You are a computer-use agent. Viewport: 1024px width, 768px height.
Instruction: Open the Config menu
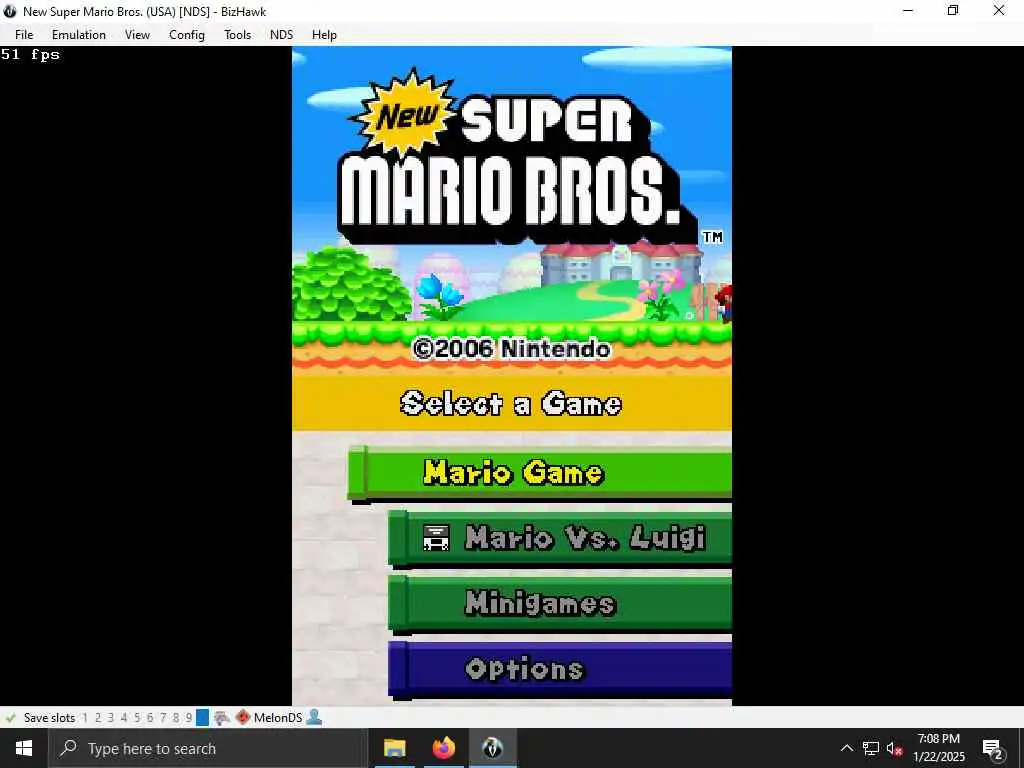187,35
